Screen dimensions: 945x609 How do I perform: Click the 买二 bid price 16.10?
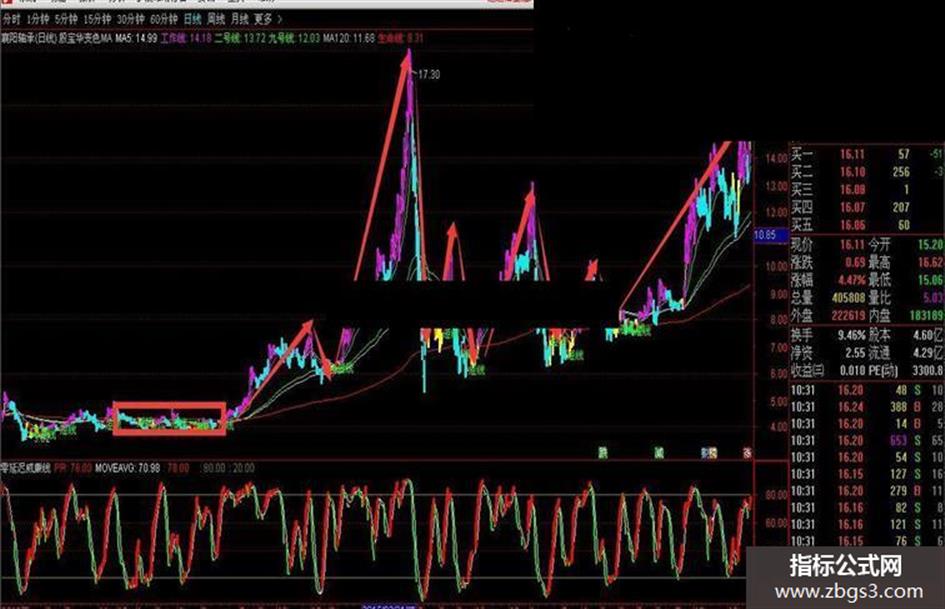coord(852,172)
